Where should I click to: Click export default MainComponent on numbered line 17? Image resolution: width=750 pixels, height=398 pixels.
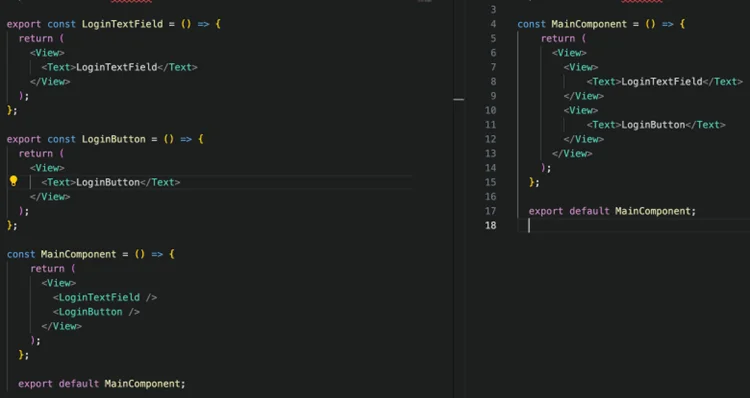(612, 211)
